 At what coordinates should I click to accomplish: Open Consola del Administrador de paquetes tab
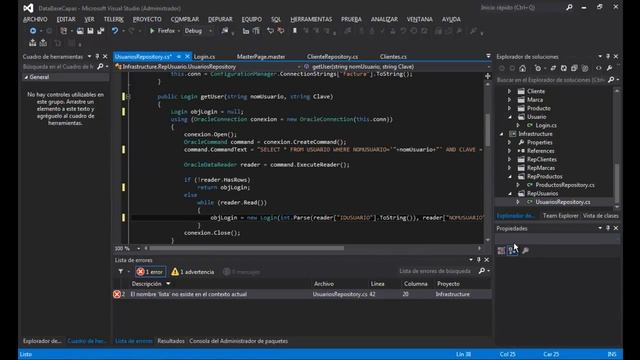point(238,341)
